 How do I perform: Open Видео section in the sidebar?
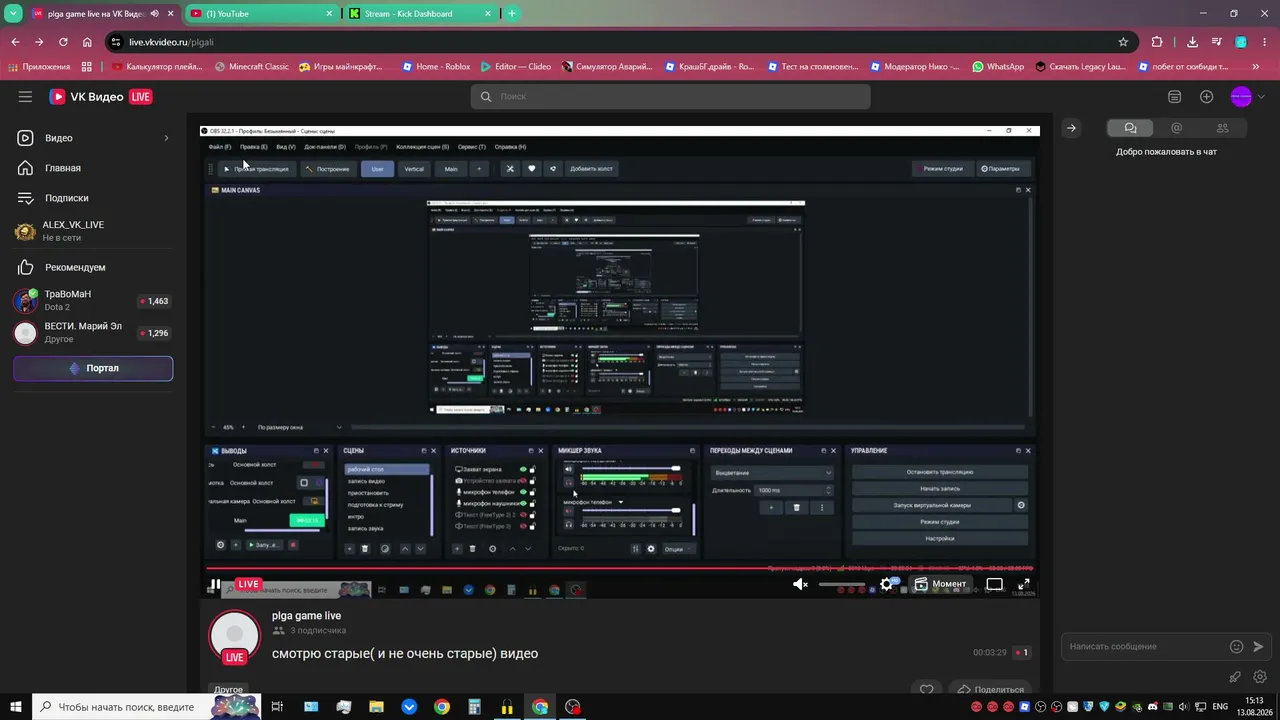[x=93, y=138]
